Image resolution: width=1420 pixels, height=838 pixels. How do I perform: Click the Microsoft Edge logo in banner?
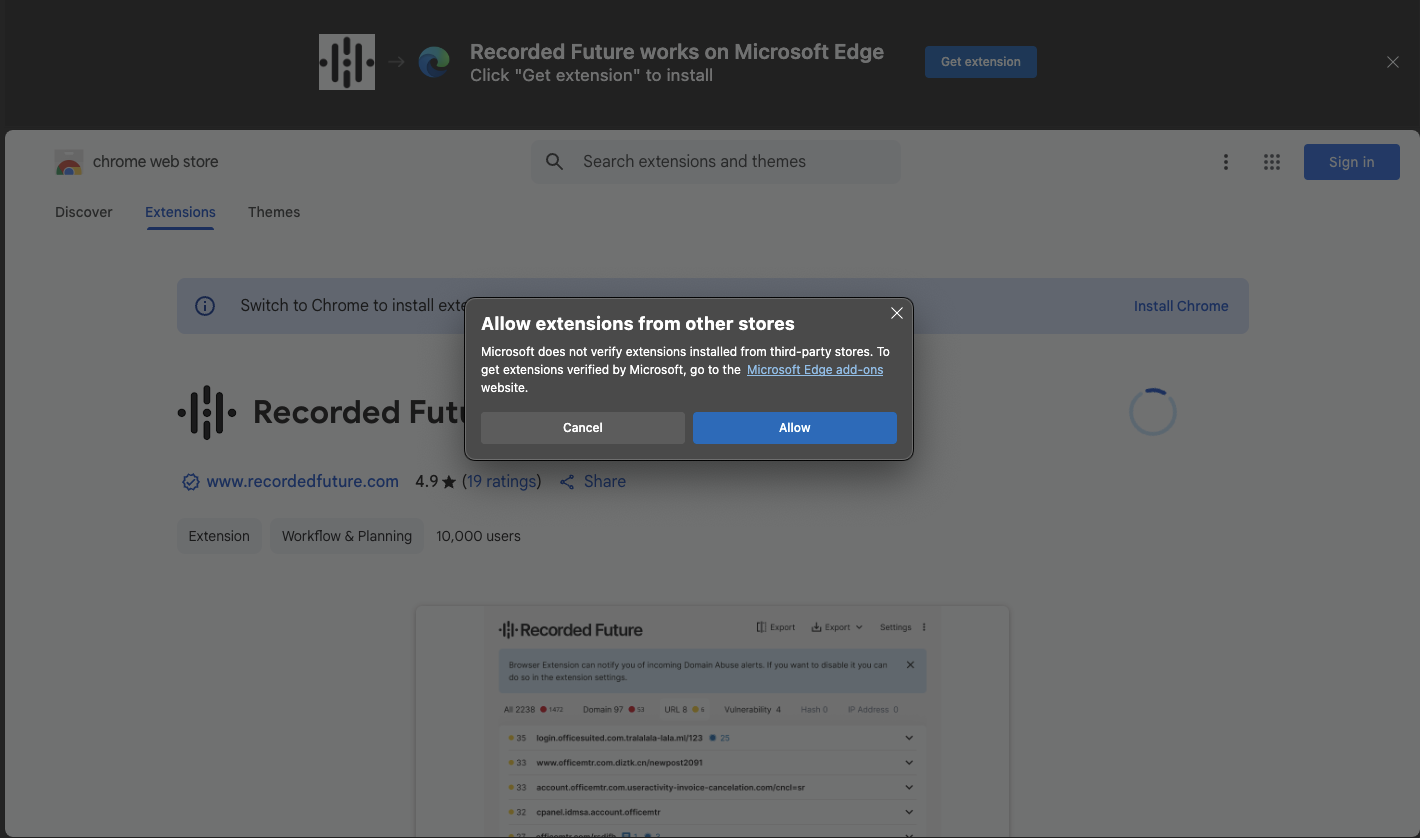pos(434,62)
